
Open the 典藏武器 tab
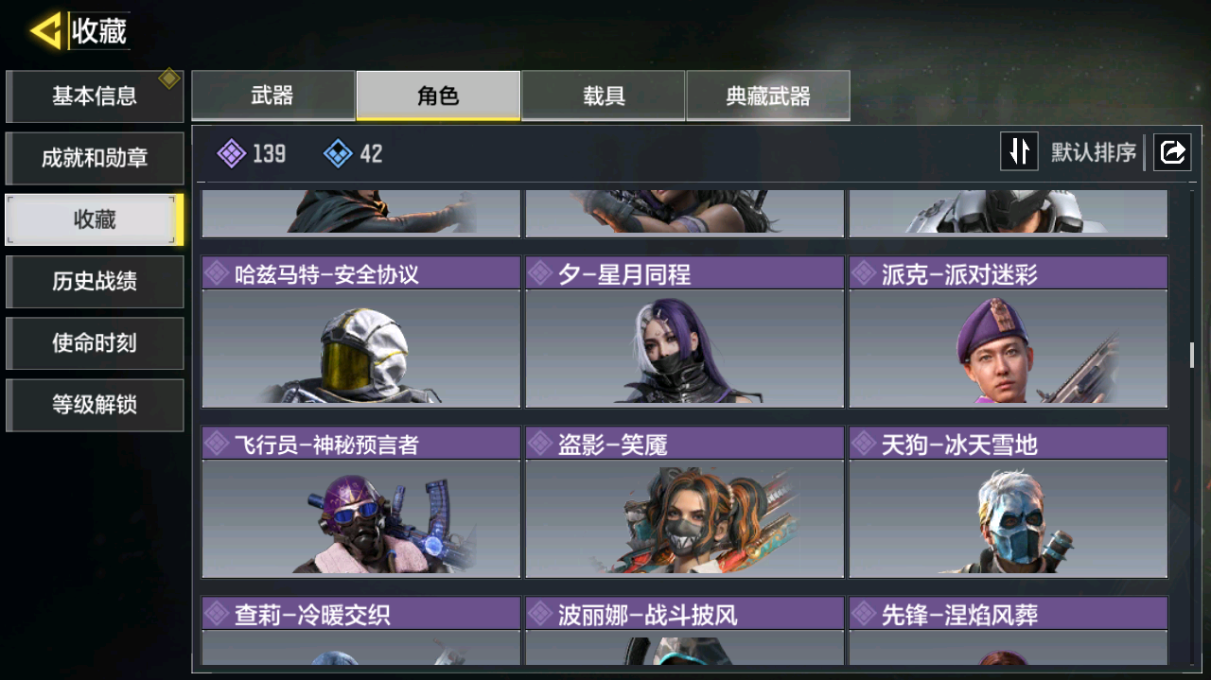click(768, 96)
